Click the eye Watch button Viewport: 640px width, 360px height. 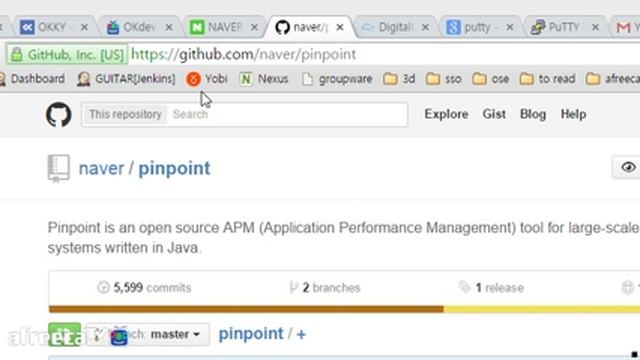pyautogui.click(x=626, y=167)
